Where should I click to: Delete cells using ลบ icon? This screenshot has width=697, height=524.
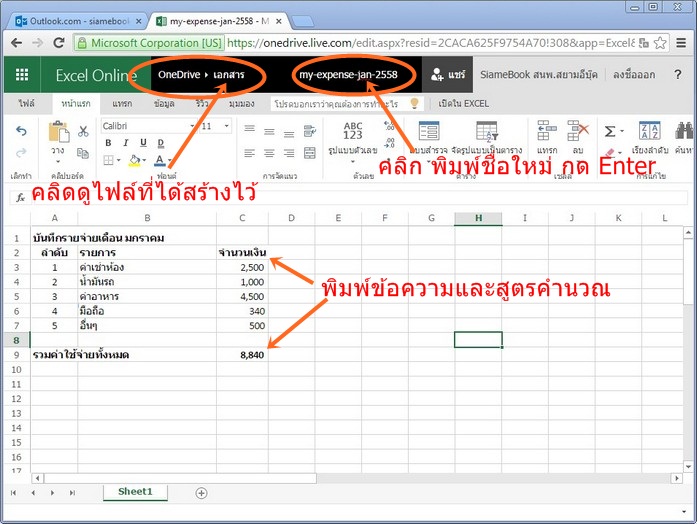point(577,131)
